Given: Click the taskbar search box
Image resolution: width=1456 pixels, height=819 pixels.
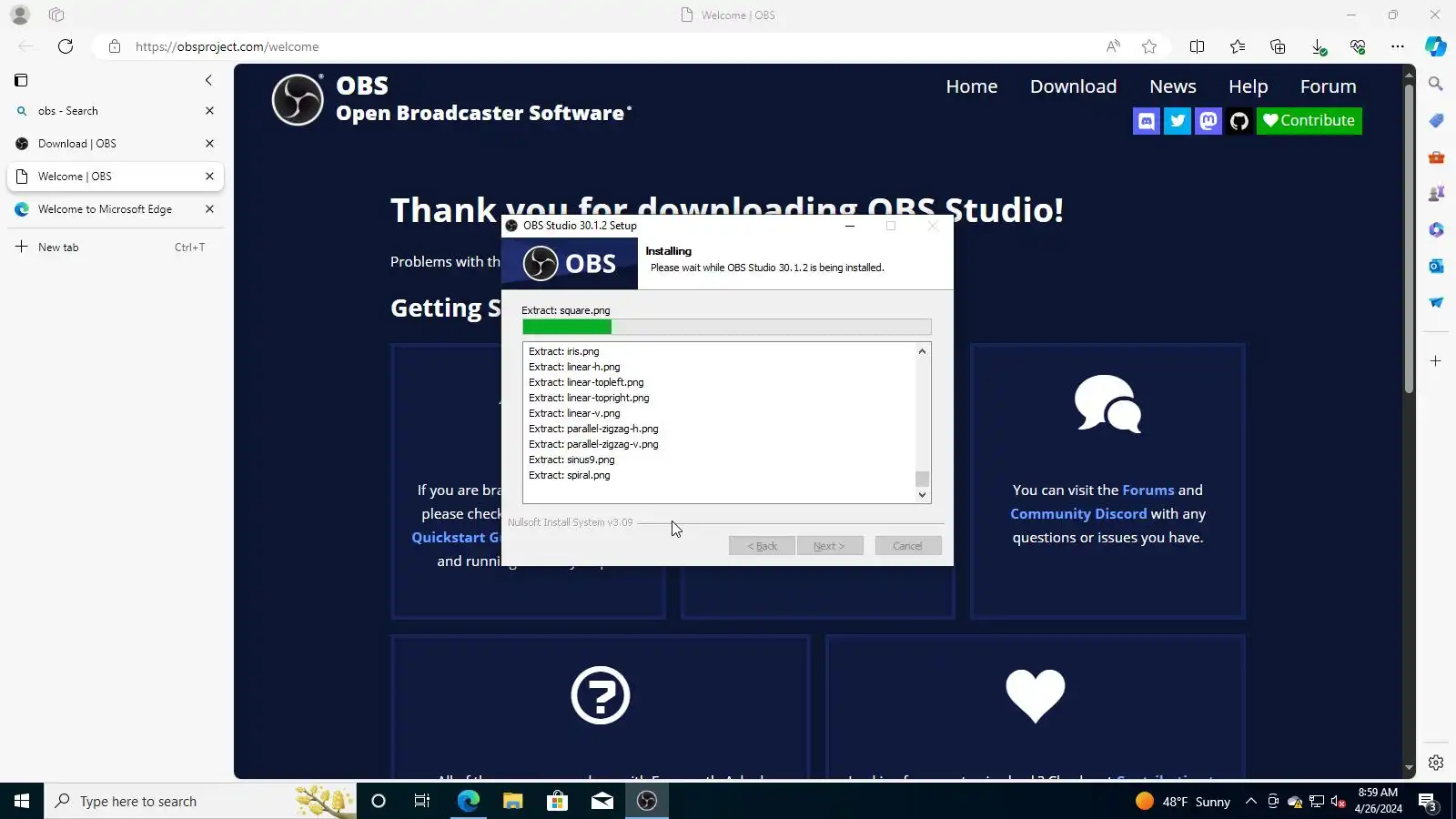Looking at the screenshot, I should (200, 801).
